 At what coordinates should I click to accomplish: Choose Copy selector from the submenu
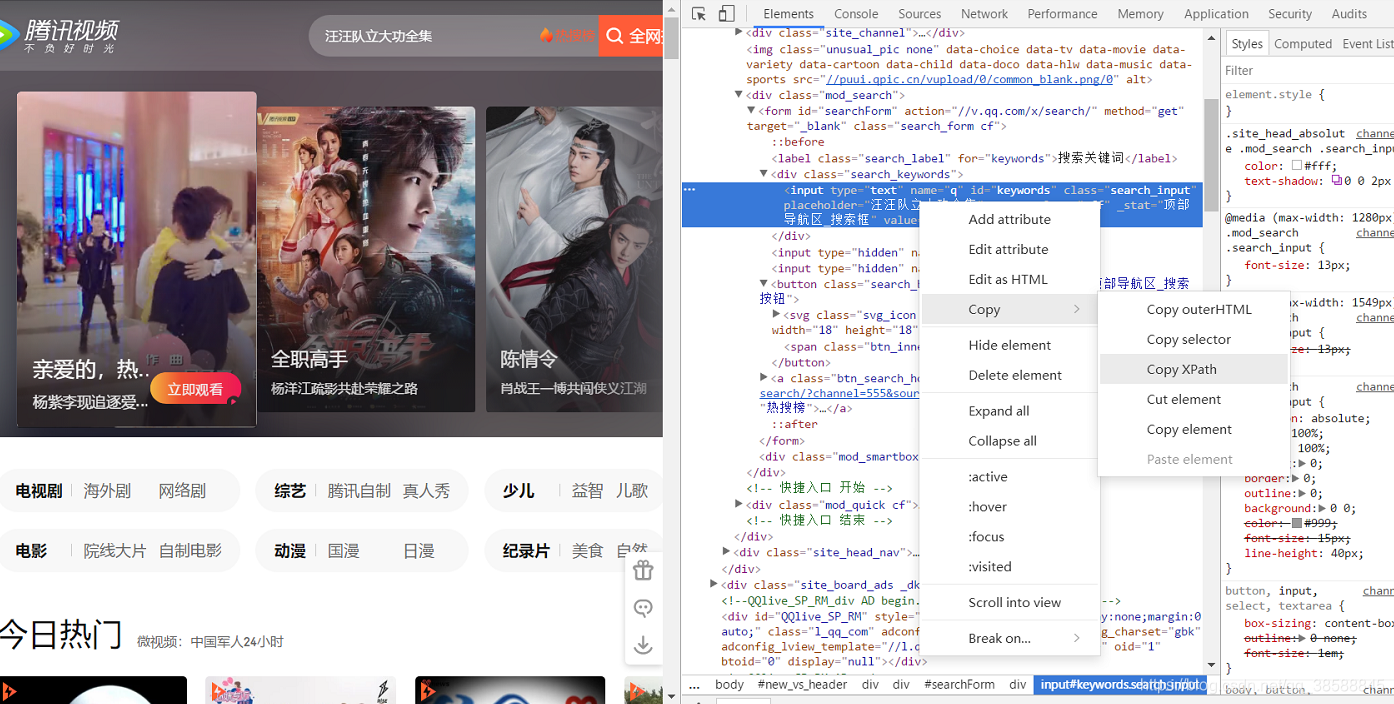point(1194,339)
